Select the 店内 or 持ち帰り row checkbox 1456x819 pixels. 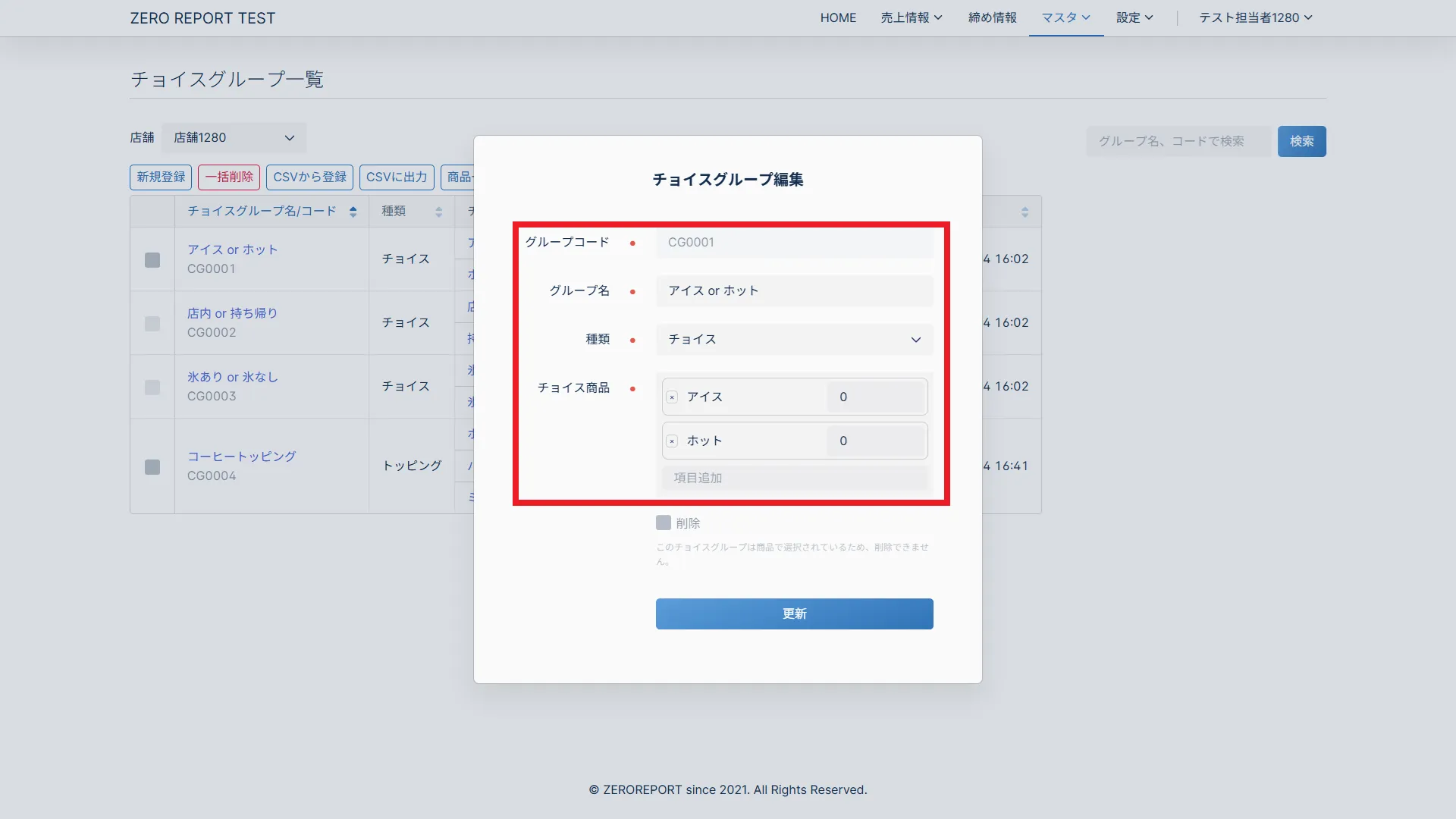152,324
